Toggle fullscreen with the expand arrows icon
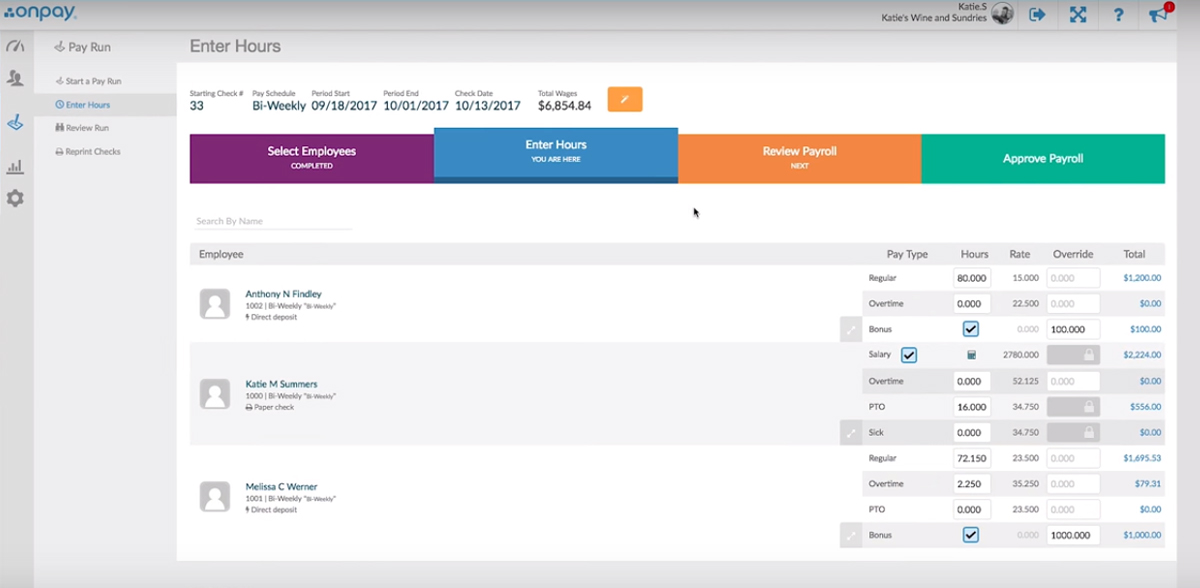 coord(1077,14)
